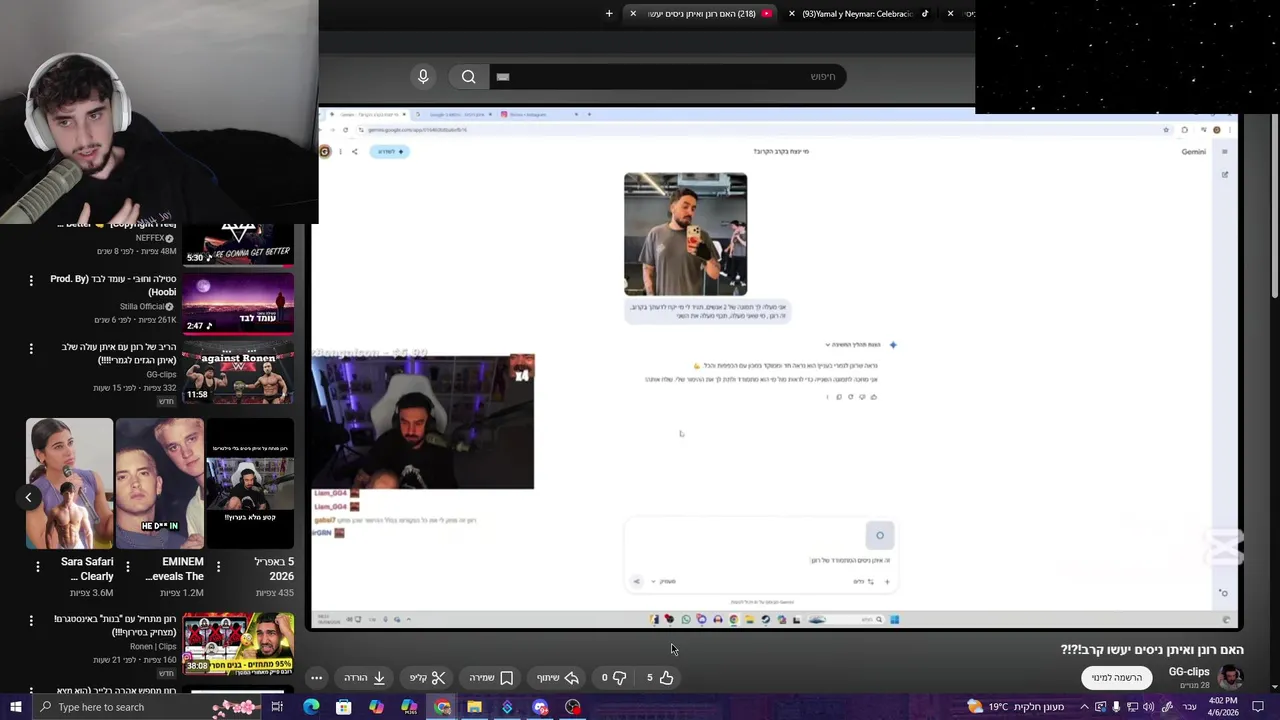Open options menu for Stilla Official video
This screenshot has width=1280, height=720.
pos(31,281)
